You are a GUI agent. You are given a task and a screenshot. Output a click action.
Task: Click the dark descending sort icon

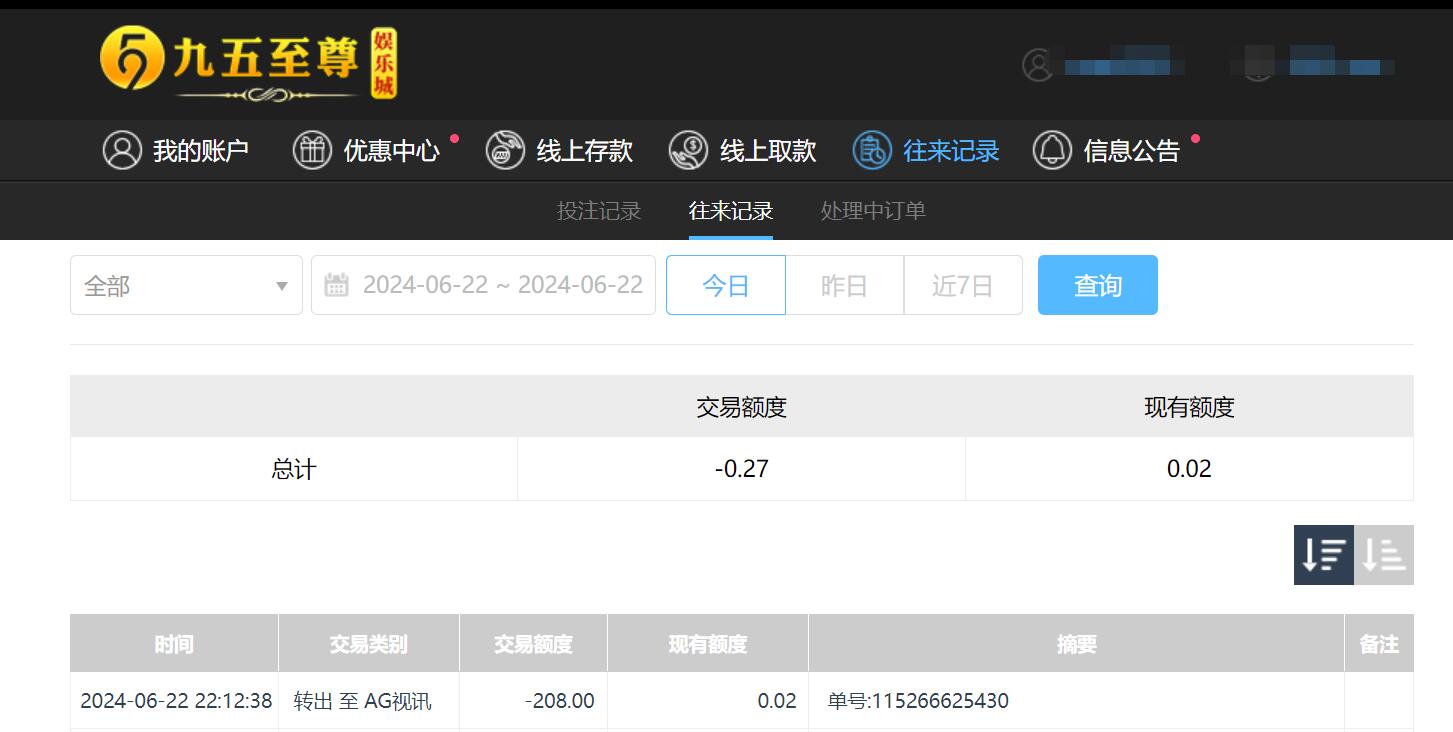(x=1322, y=555)
